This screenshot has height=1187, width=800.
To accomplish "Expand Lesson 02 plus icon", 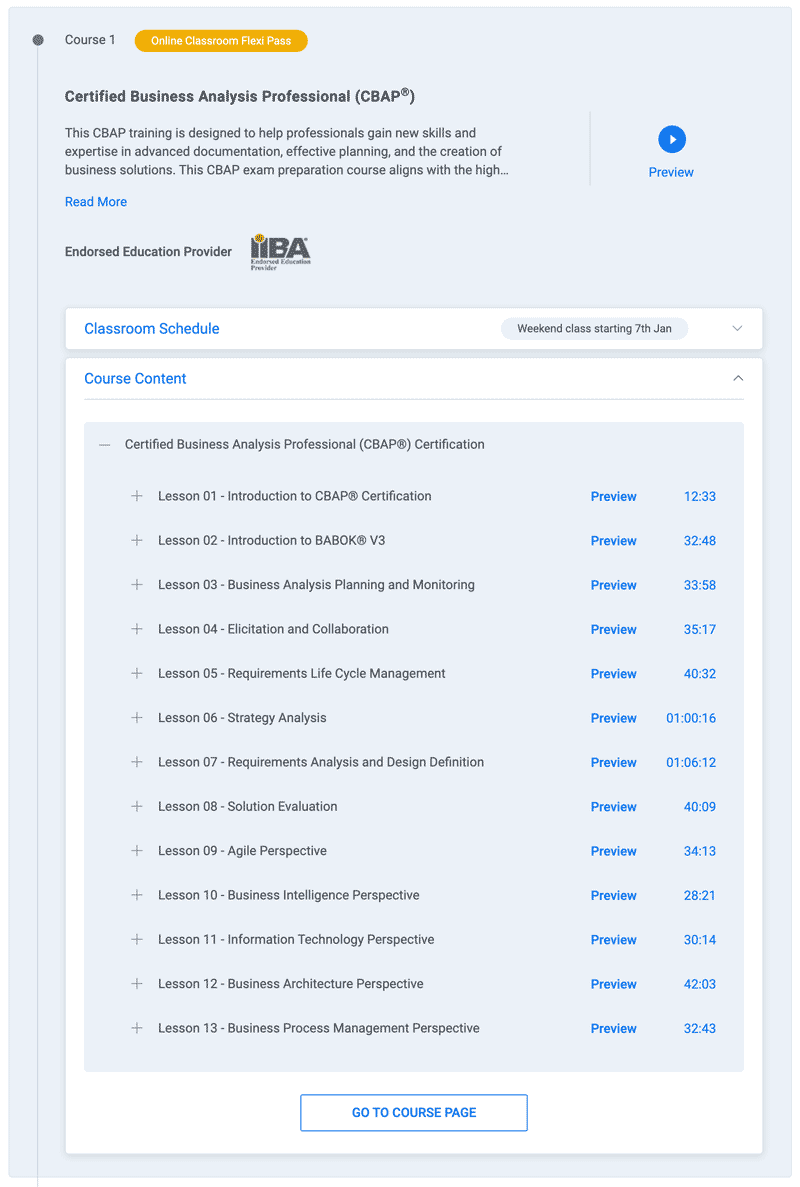I will point(137,541).
